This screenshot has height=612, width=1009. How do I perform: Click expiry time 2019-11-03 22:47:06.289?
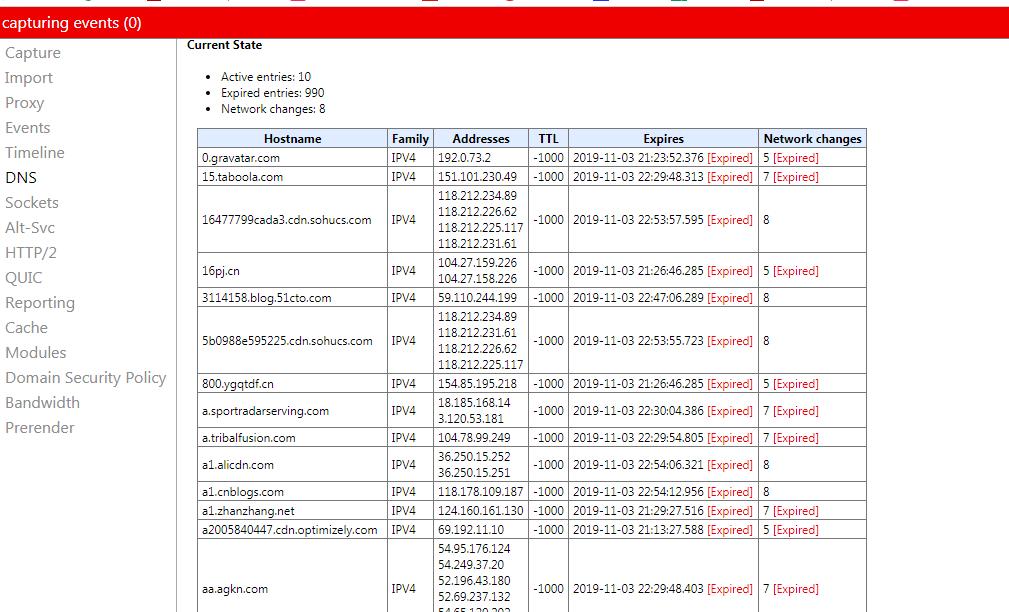click(x=638, y=298)
